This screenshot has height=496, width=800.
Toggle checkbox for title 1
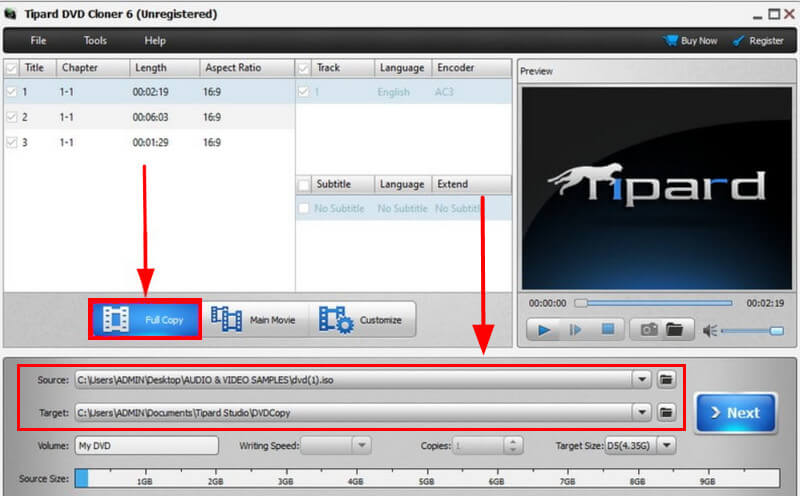pos(11,92)
